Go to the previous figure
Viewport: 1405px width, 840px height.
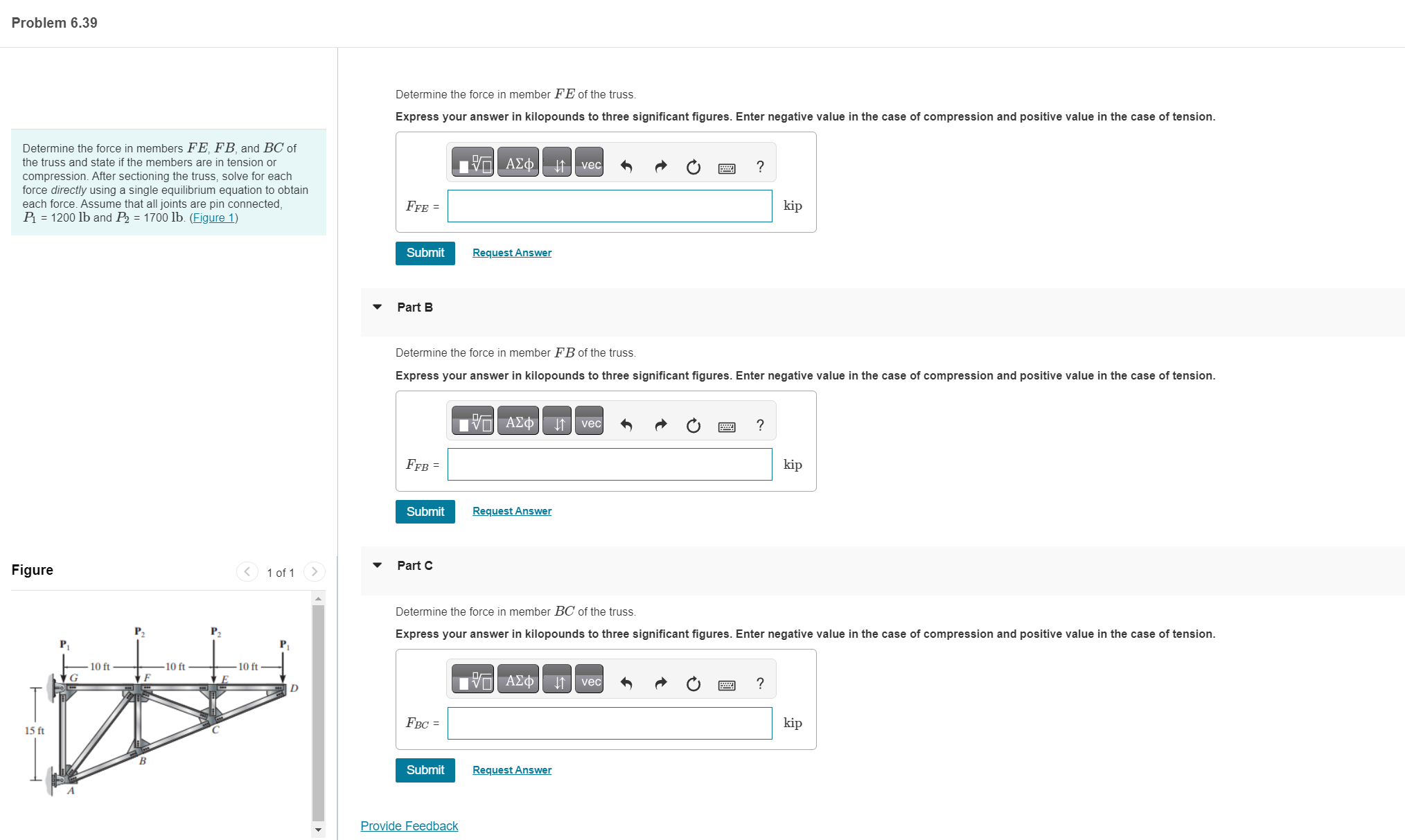tap(247, 571)
